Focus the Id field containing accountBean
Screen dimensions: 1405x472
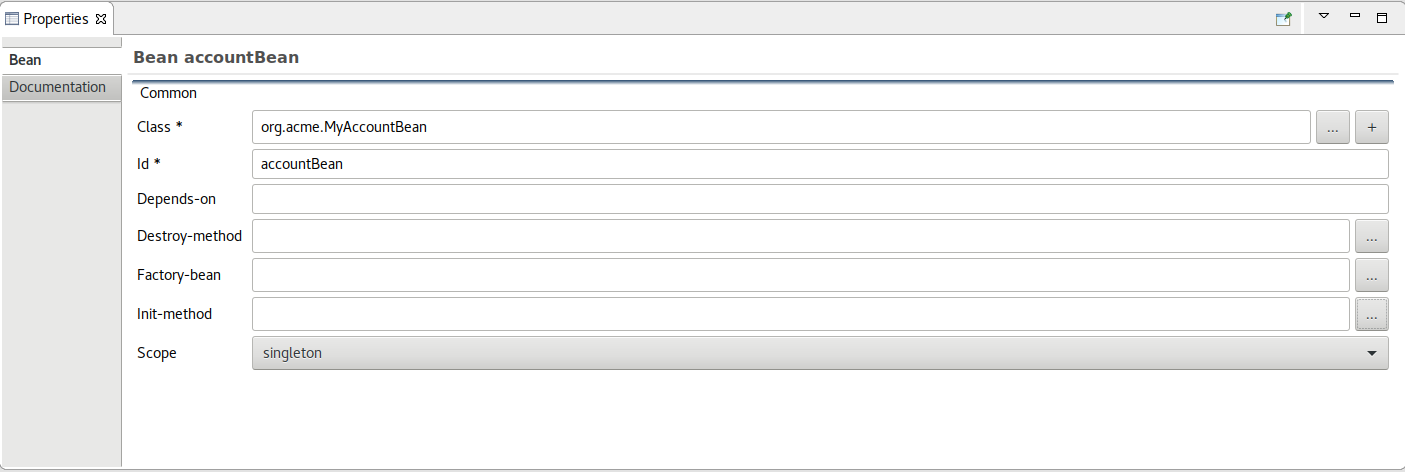[x=820, y=164]
